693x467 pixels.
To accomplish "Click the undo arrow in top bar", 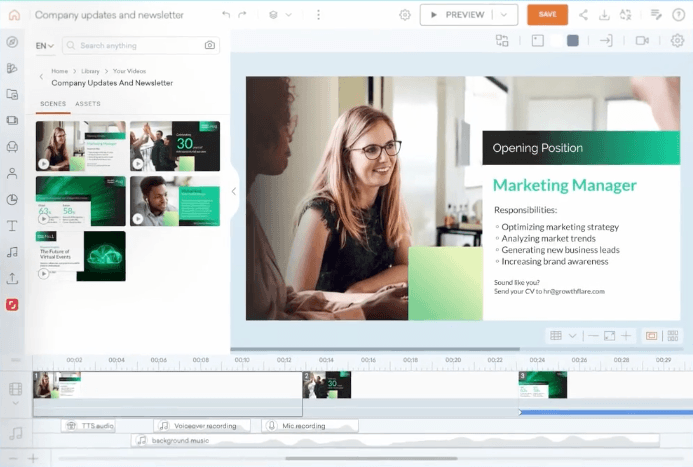I will (x=227, y=15).
